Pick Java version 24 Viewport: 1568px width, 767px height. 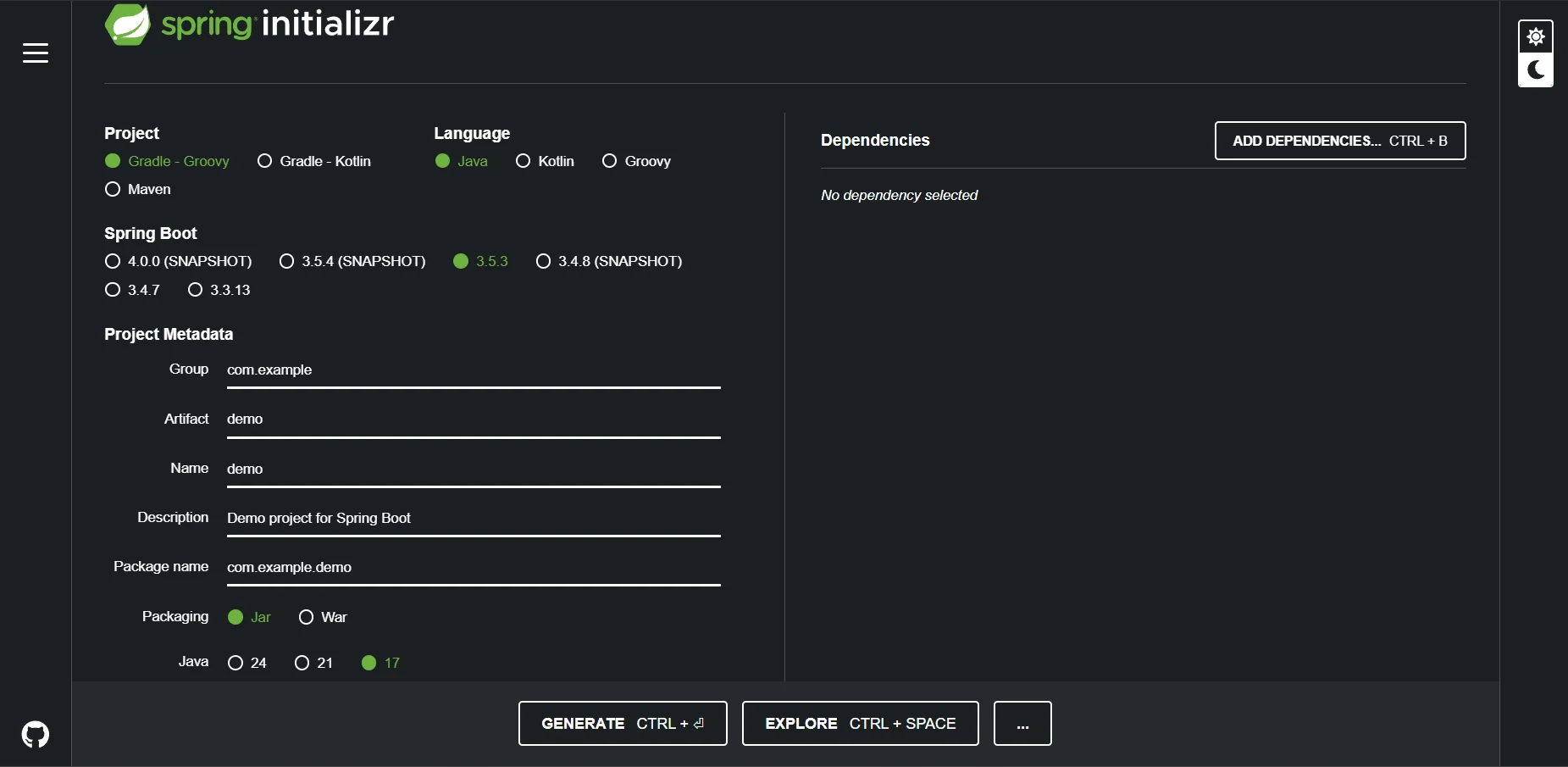247,663
